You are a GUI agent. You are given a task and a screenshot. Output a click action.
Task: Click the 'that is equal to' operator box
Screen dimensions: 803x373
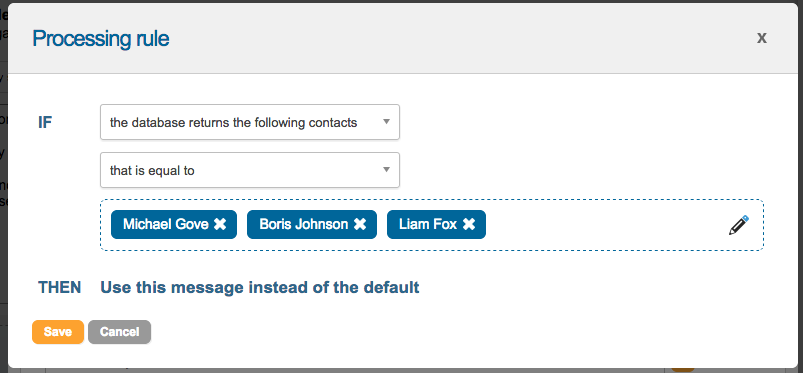click(250, 170)
